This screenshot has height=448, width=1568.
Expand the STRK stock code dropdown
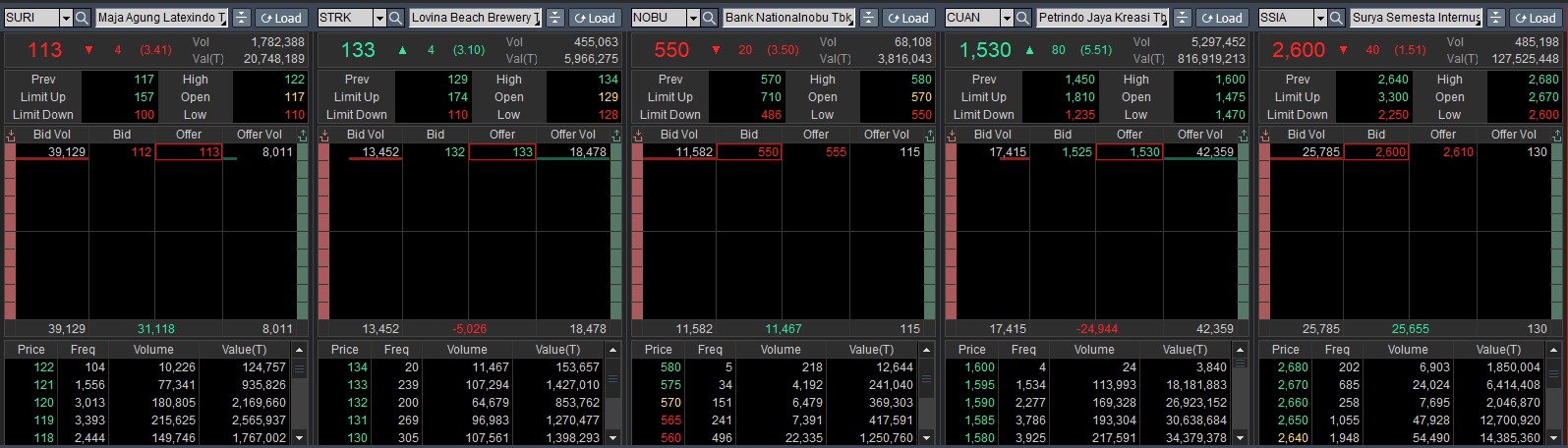pyautogui.click(x=379, y=18)
